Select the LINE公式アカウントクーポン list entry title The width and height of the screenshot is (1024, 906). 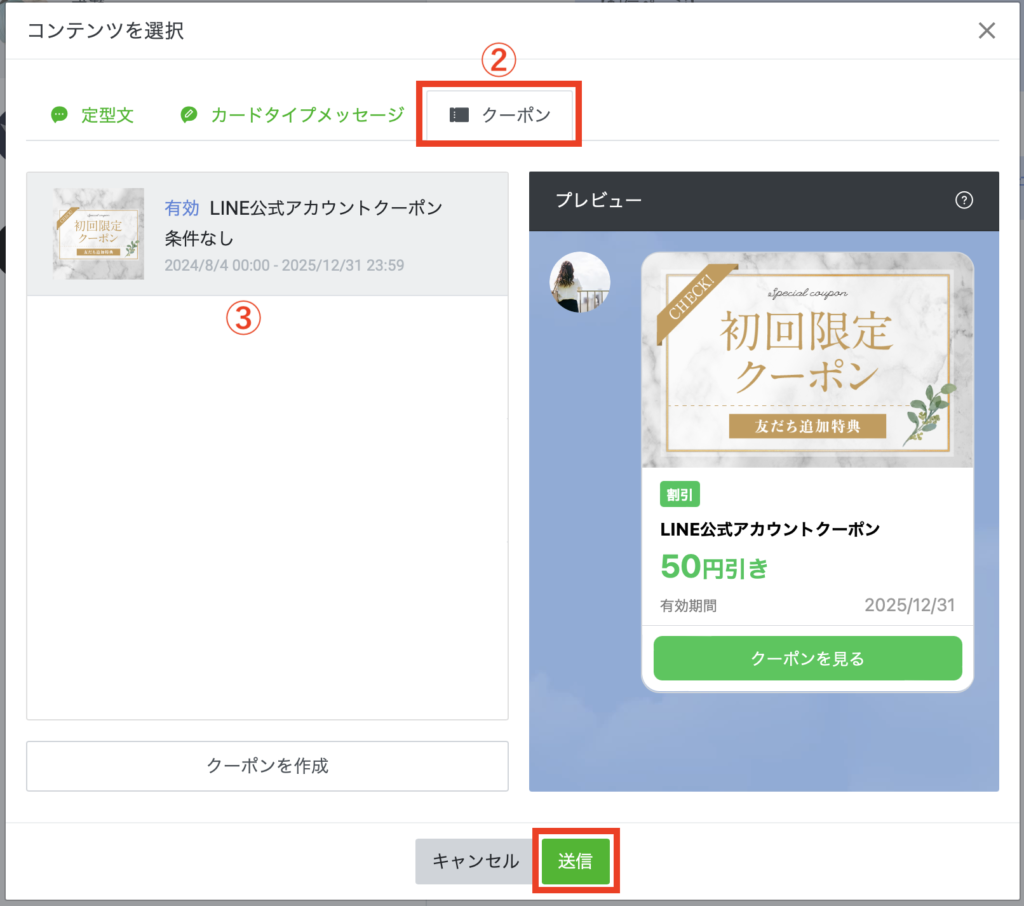point(325,208)
